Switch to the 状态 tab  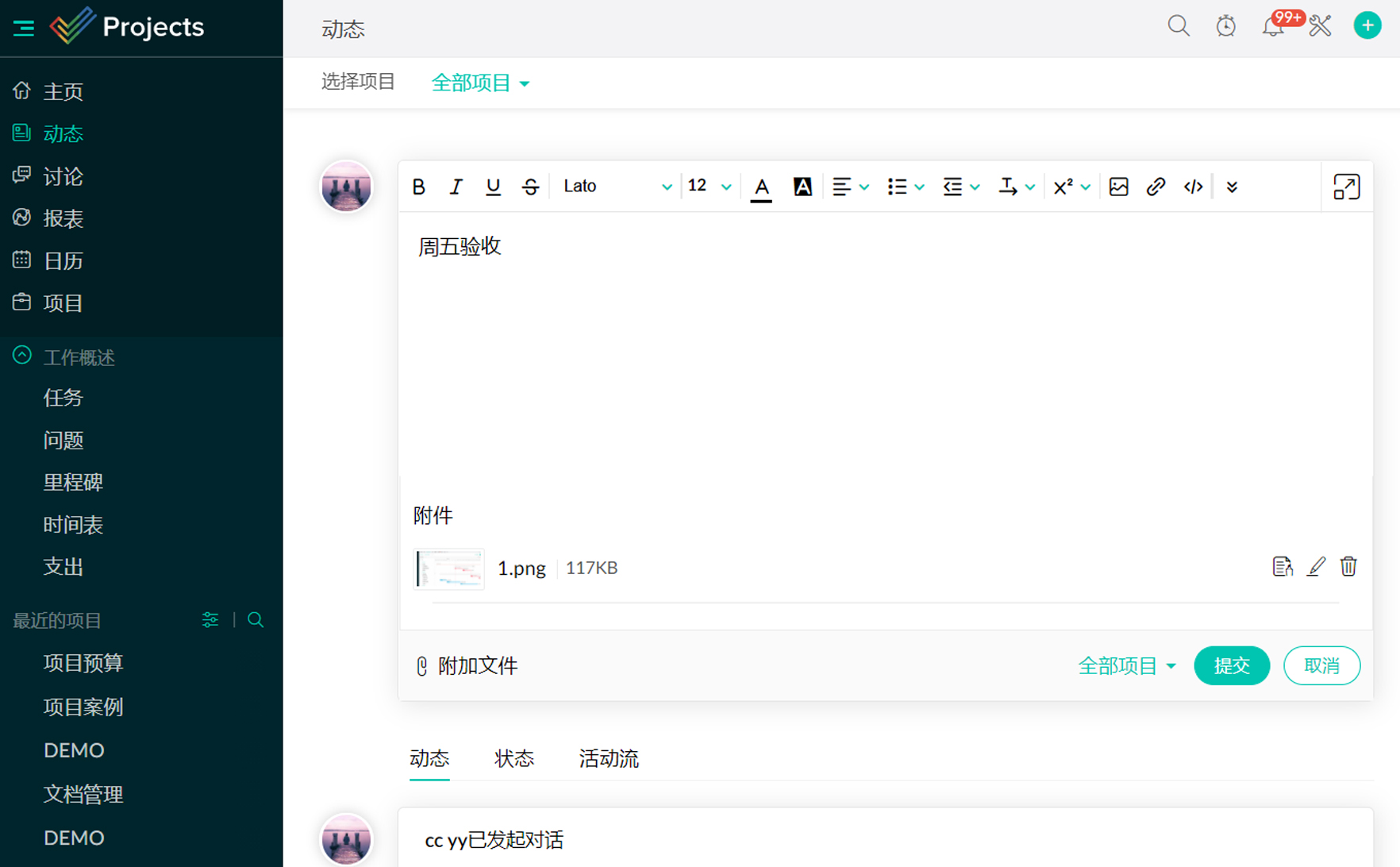[x=514, y=758]
